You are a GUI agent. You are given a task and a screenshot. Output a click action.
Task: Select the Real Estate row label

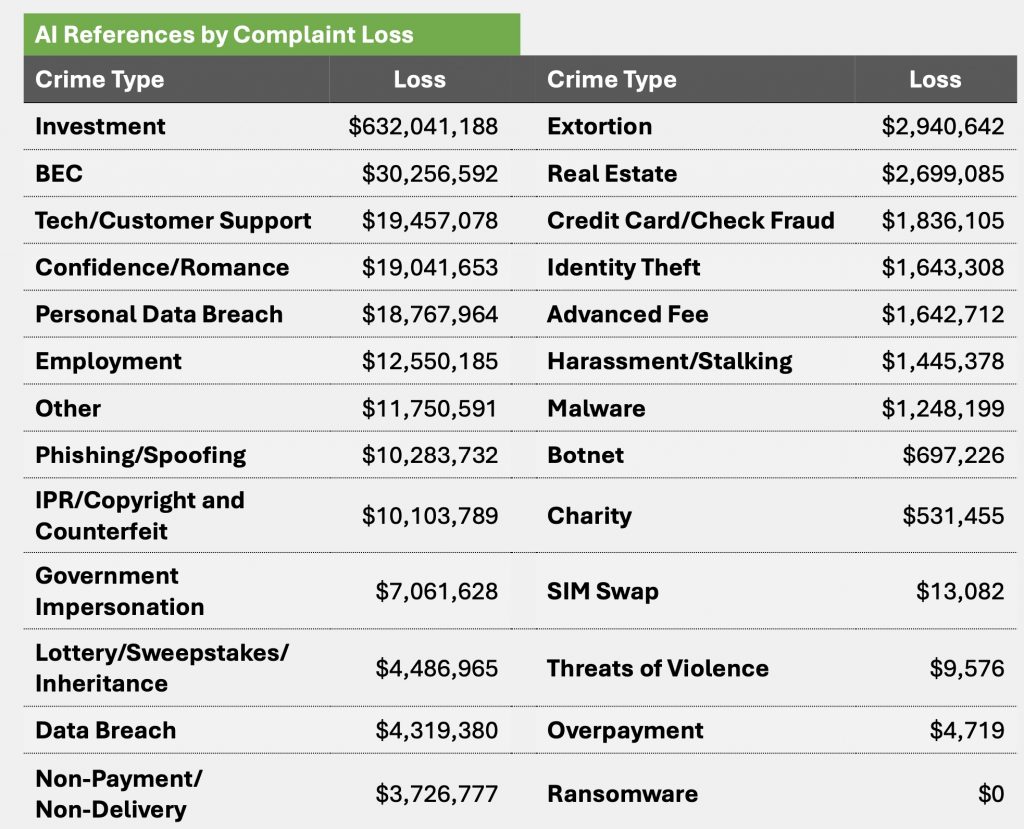pyautogui.click(x=612, y=174)
